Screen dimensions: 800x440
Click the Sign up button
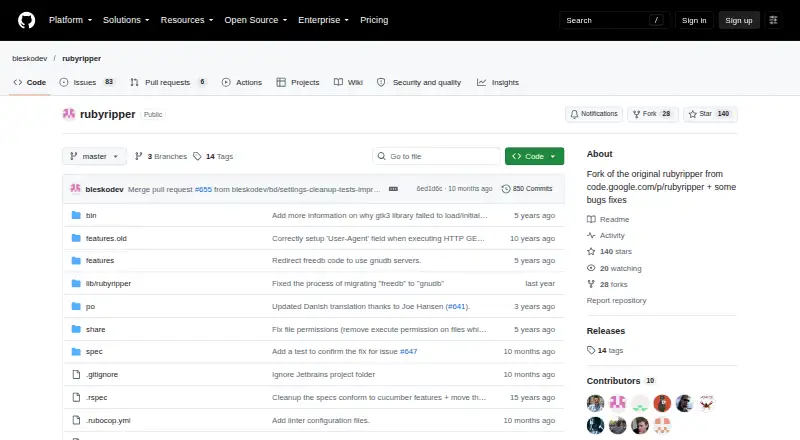click(739, 20)
